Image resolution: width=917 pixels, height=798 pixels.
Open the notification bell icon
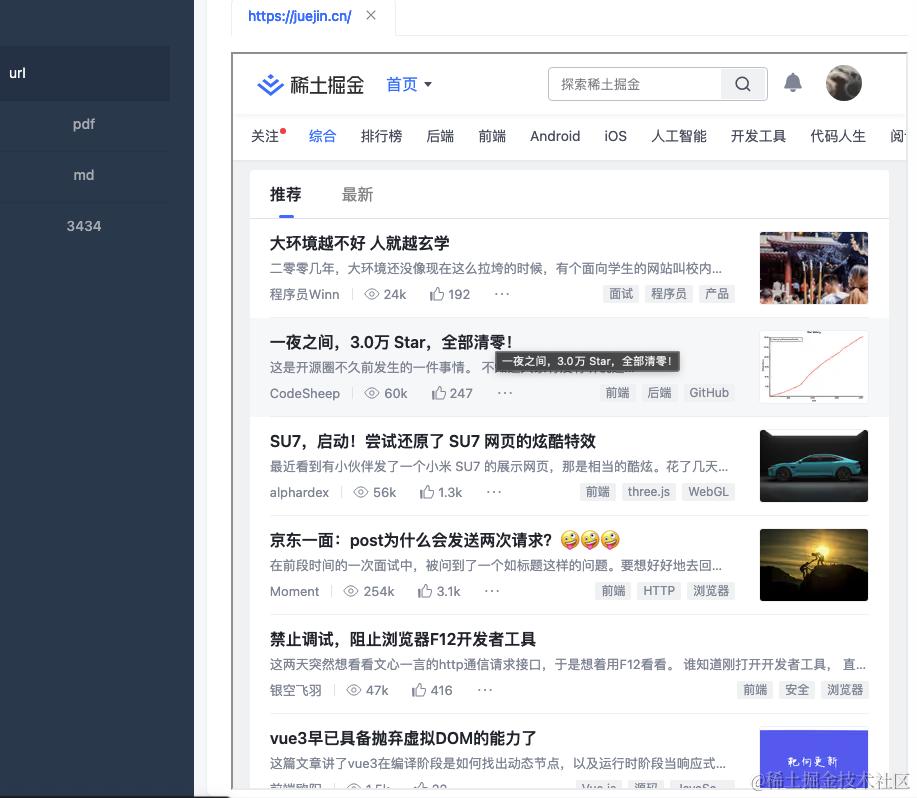point(793,83)
